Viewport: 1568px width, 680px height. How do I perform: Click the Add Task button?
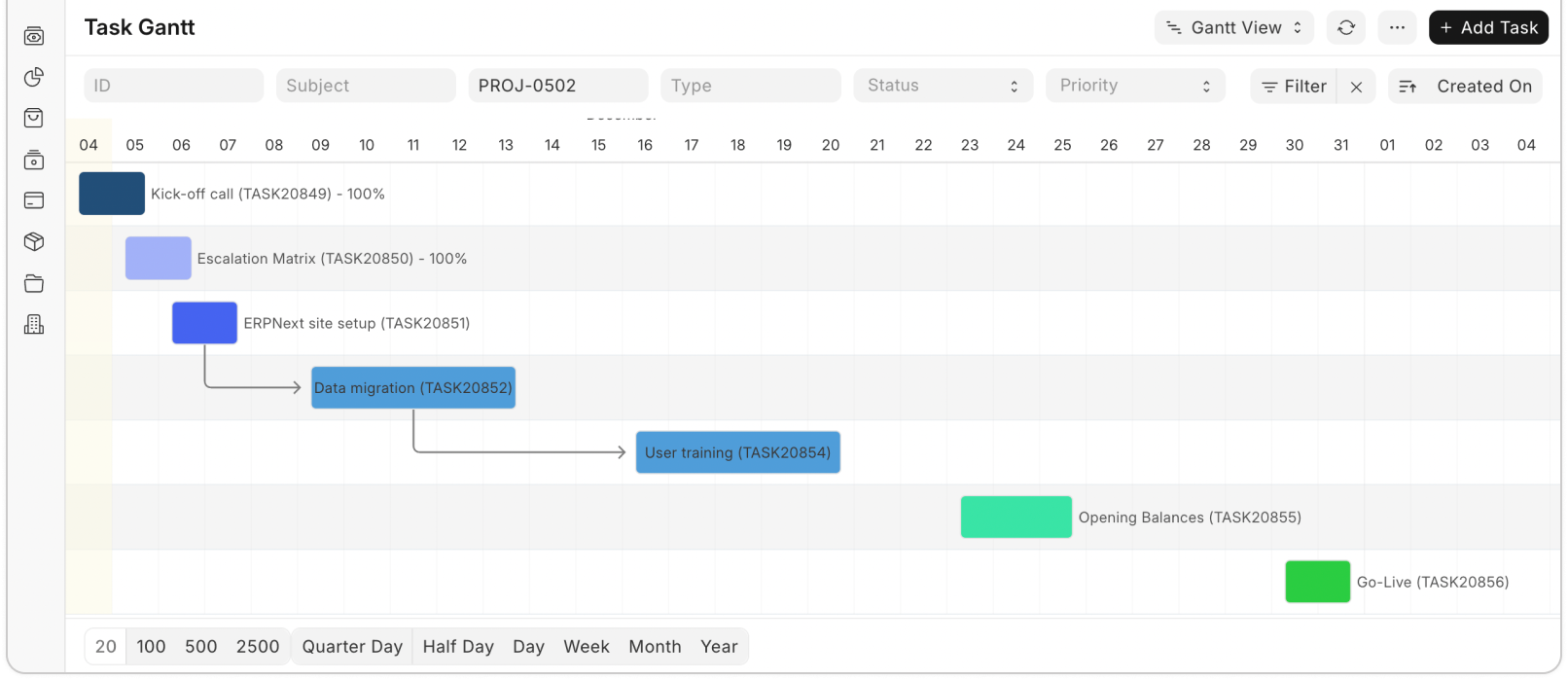(x=1488, y=27)
